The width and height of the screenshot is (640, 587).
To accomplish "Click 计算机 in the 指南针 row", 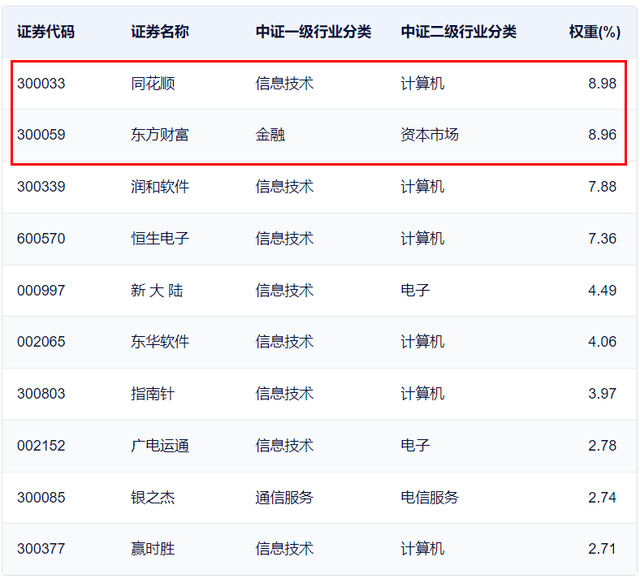I will 422,394.
